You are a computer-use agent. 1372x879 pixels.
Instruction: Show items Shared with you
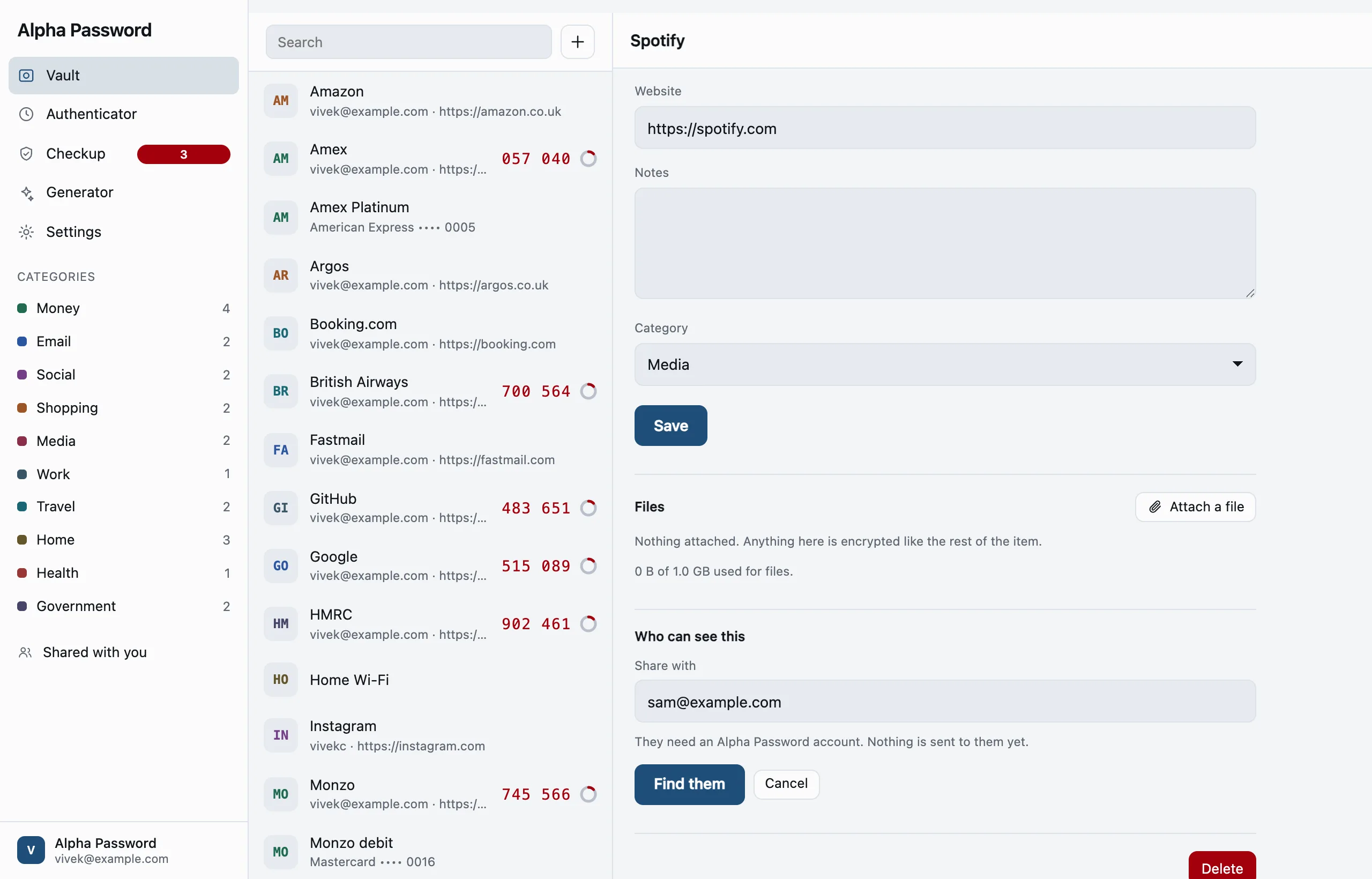point(123,652)
